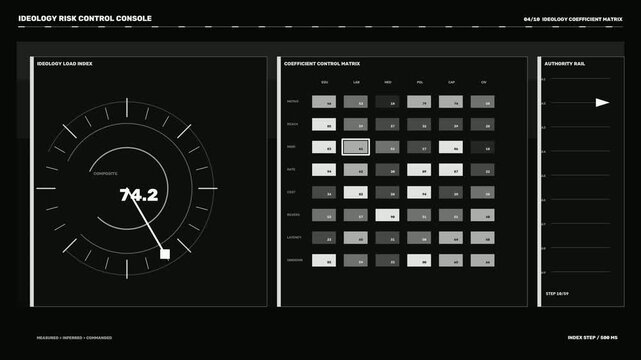641x360 pixels.
Task: Click the MOTIVE row label
Action: click(x=293, y=101)
